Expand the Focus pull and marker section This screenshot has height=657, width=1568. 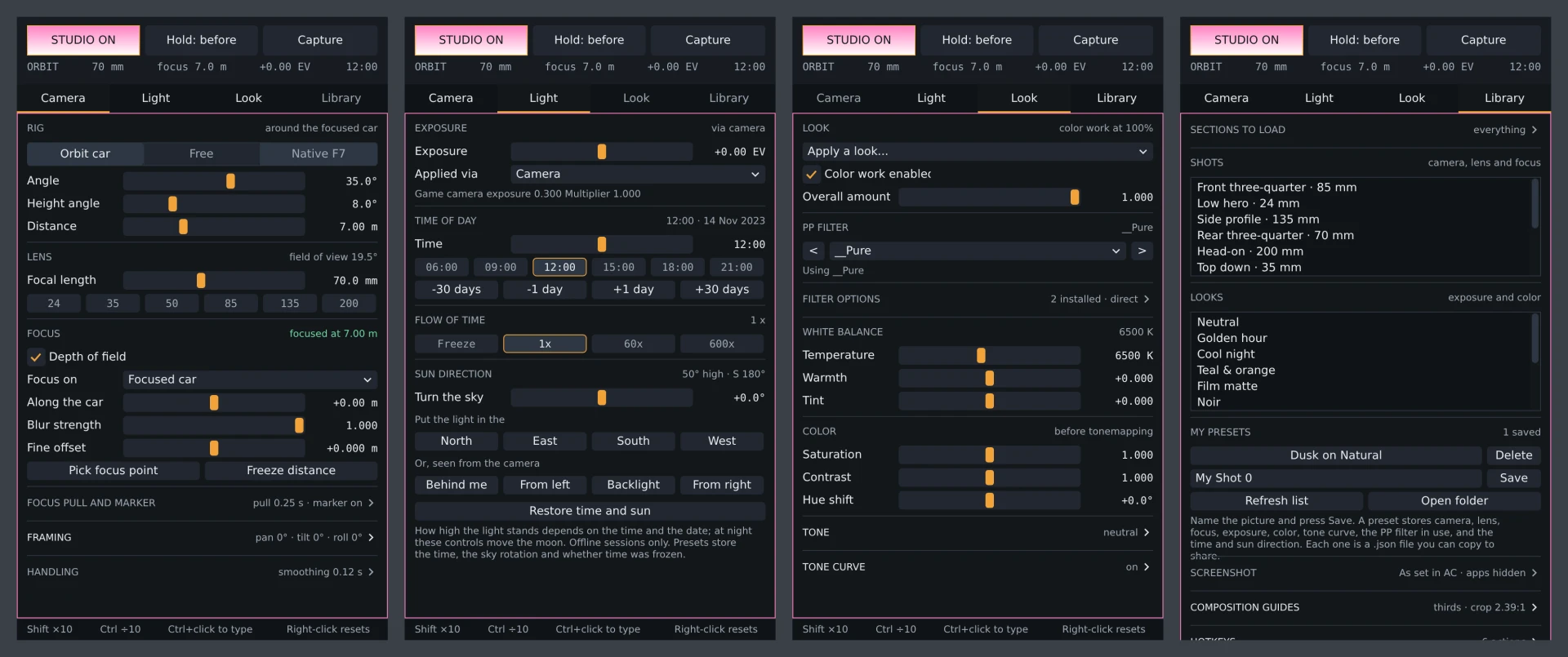point(202,503)
